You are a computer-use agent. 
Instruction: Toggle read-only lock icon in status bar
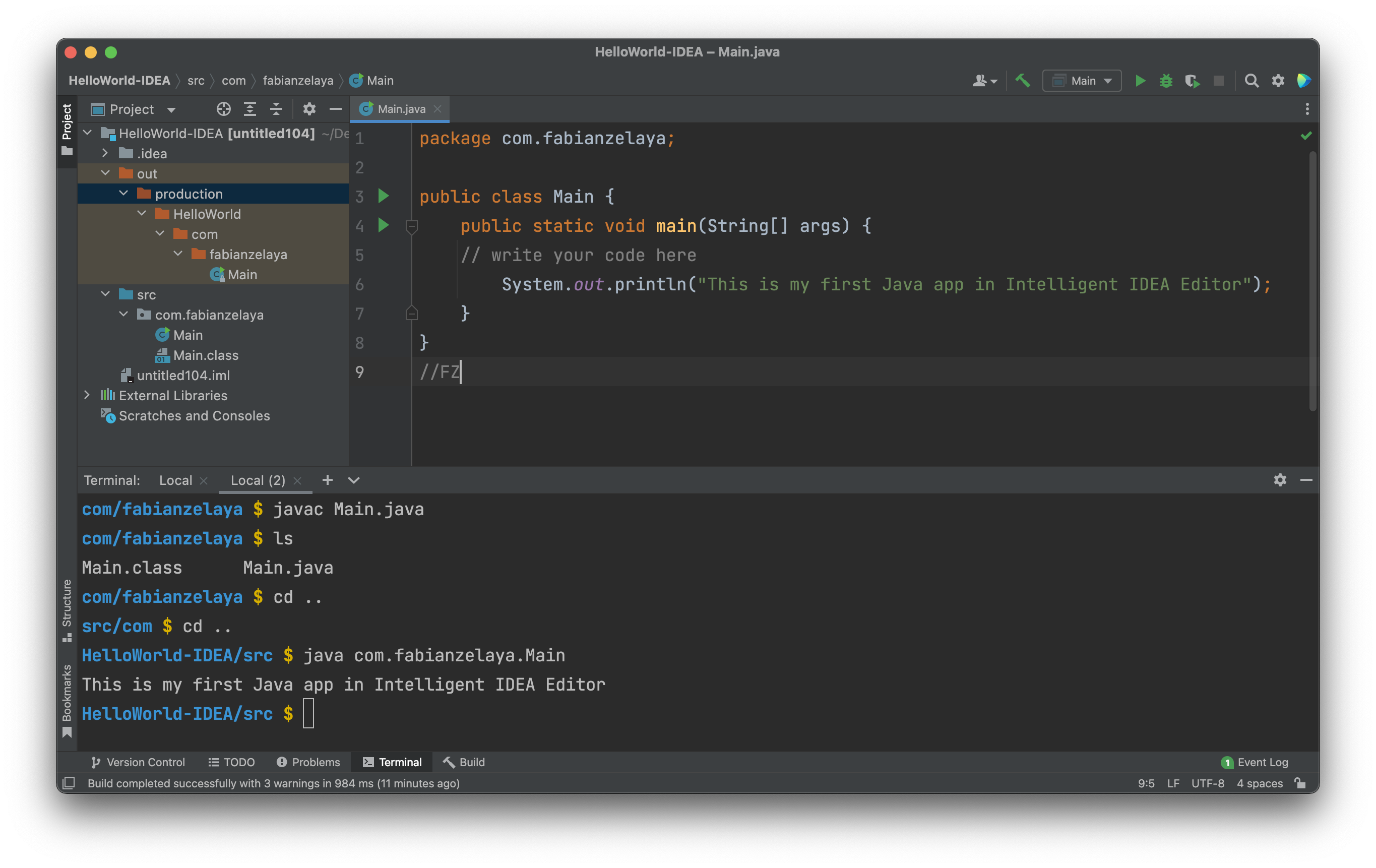1300,783
